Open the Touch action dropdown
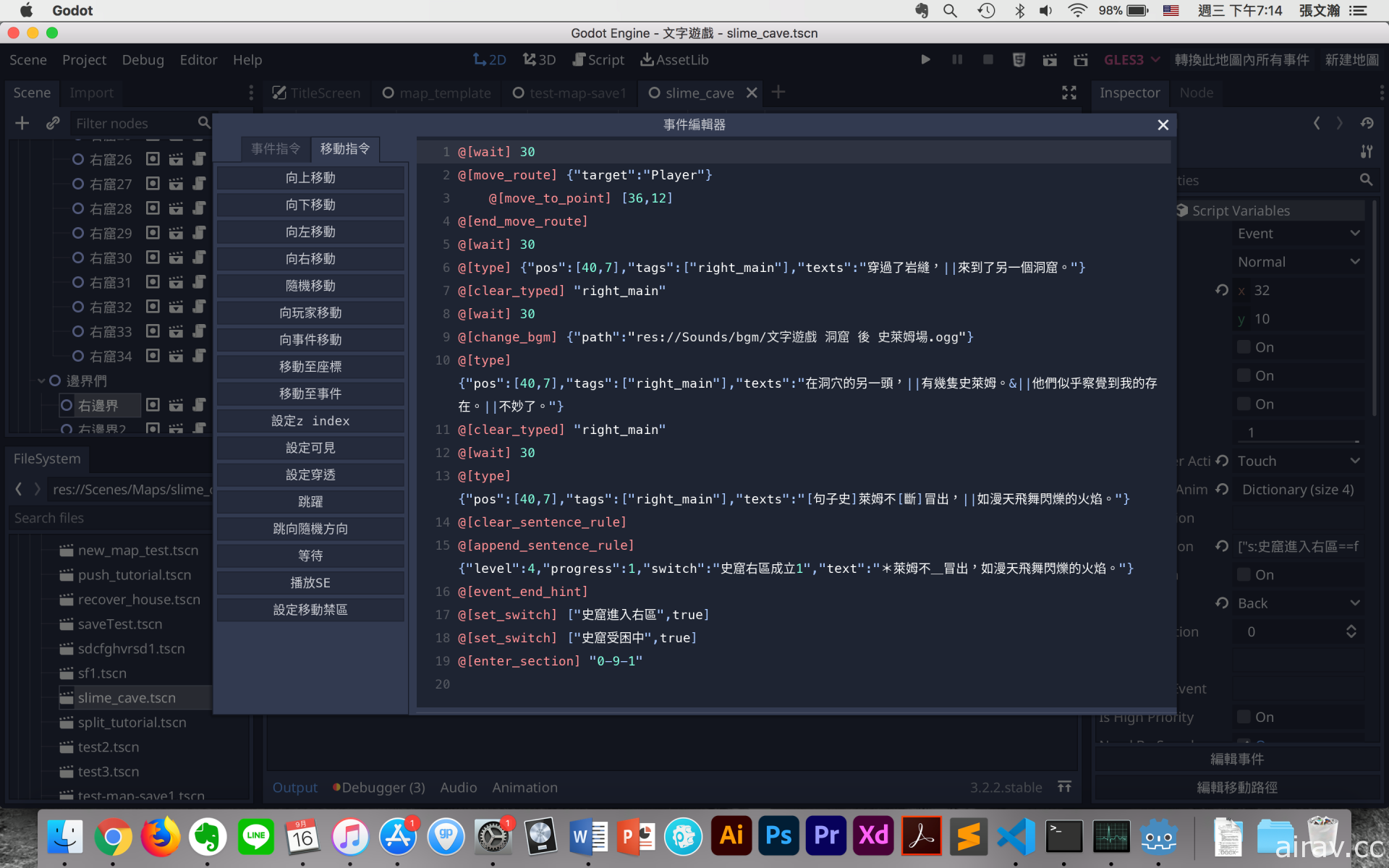Screen dimensions: 1389x868 coord(1299,461)
